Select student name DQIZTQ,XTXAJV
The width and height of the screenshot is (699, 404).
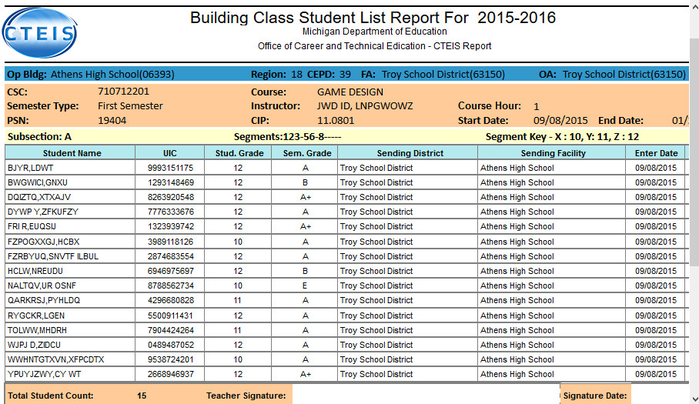pos(39,197)
